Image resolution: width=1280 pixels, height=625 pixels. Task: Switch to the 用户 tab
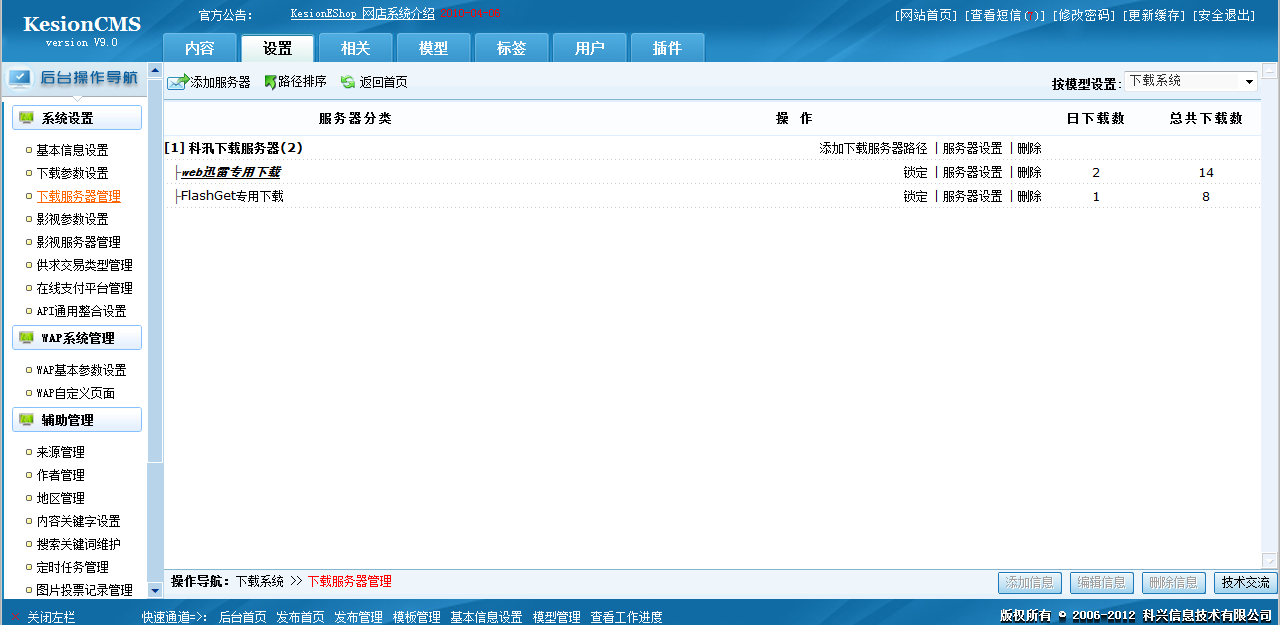coord(590,48)
